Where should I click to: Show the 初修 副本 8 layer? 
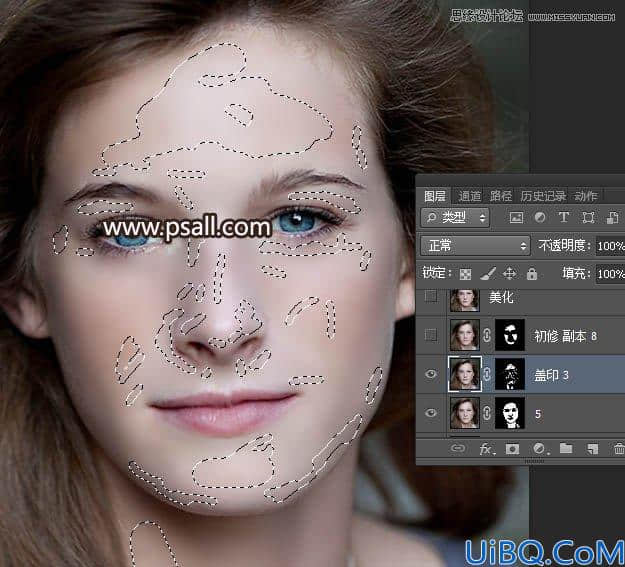coord(431,335)
